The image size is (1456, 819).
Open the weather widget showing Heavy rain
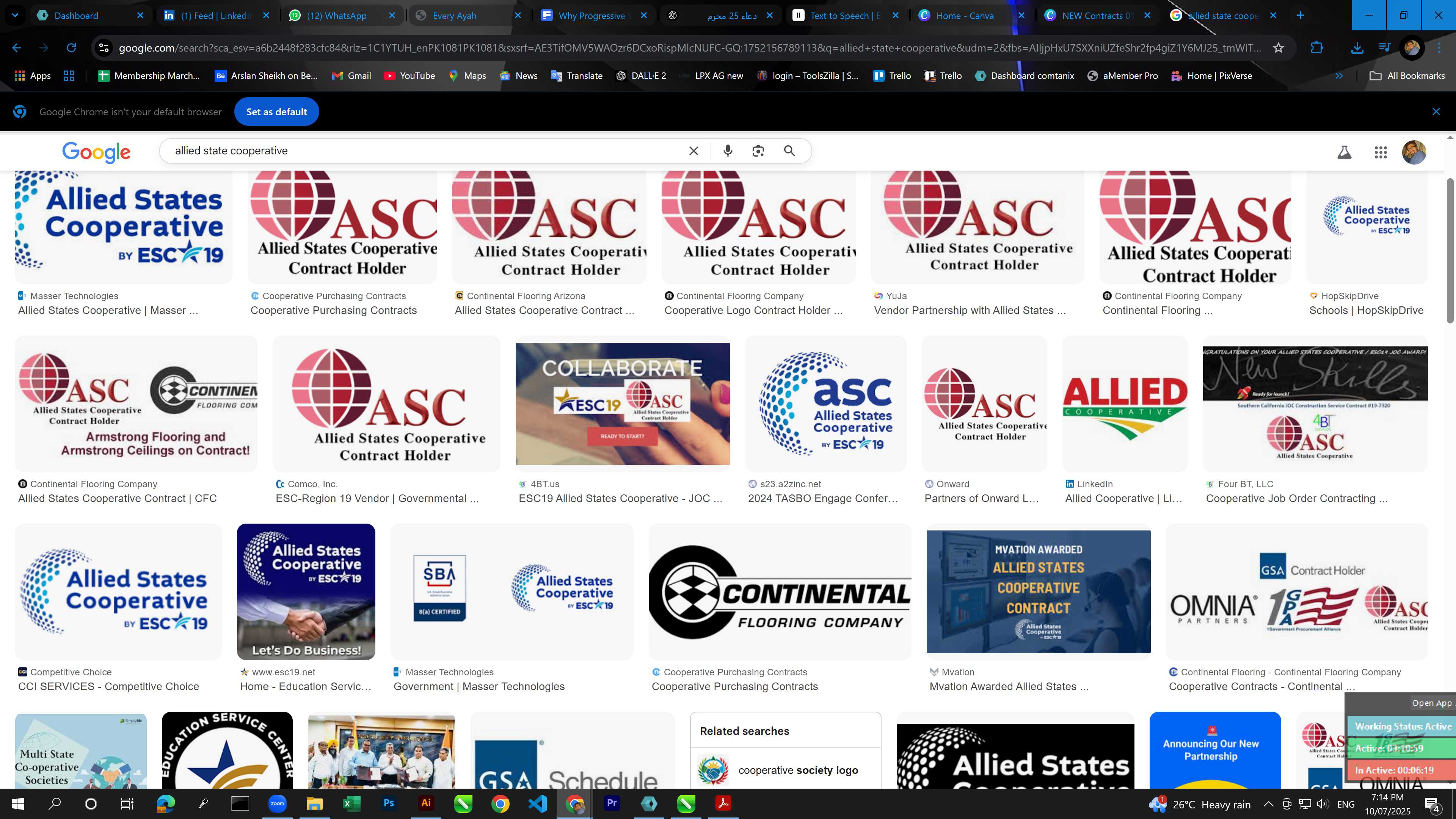coord(1199,804)
